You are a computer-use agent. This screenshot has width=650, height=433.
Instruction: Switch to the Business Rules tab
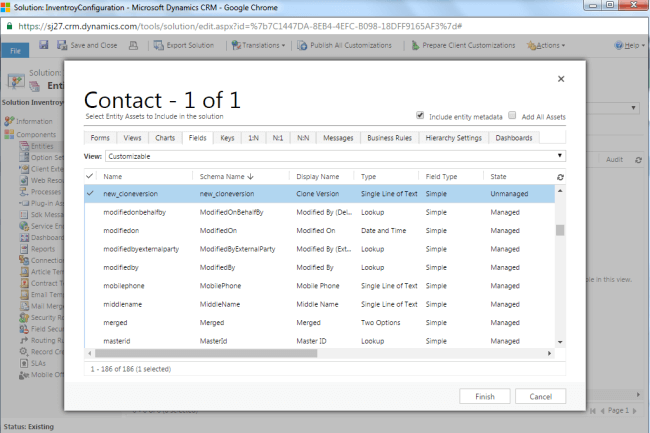click(389, 138)
